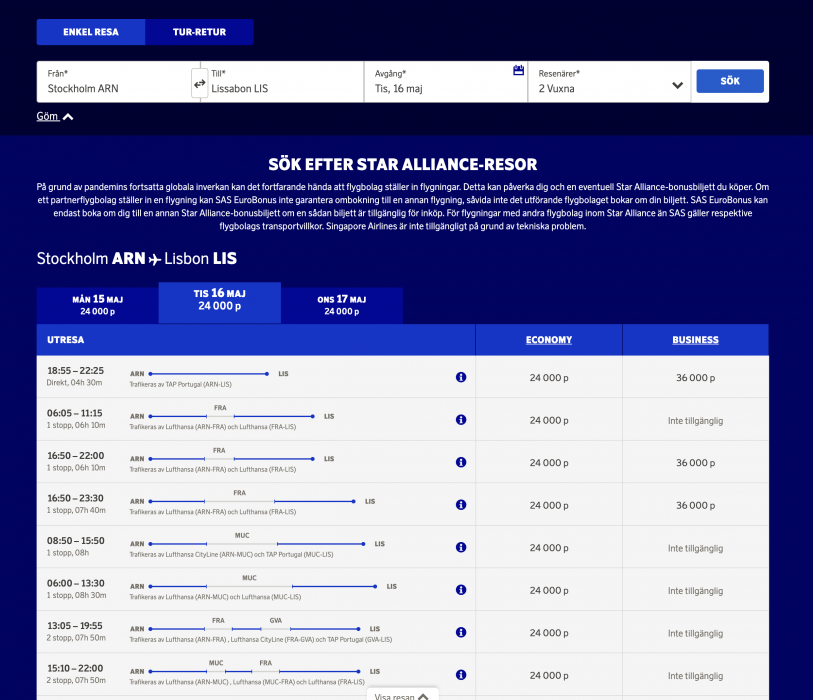
Task: Click info icon for 08:50 – 15:50 flight
Action: [461, 548]
